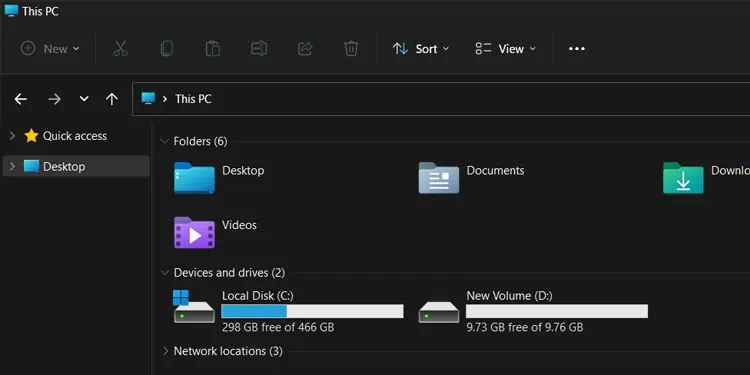
Task: Click the Rename icon in toolbar
Action: [x=259, y=49]
